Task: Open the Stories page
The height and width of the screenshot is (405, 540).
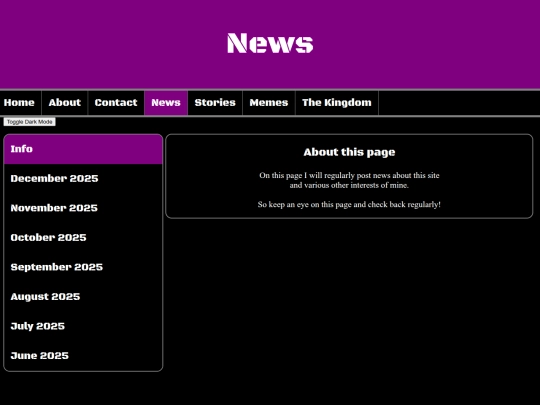Action: [x=215, y=103]
